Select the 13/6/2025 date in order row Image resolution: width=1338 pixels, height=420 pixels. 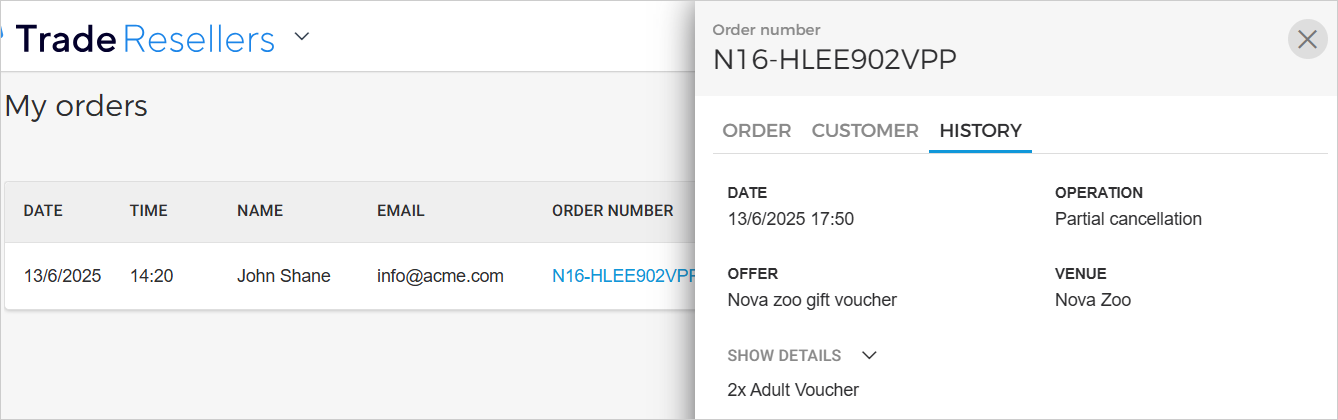point(62,276)
